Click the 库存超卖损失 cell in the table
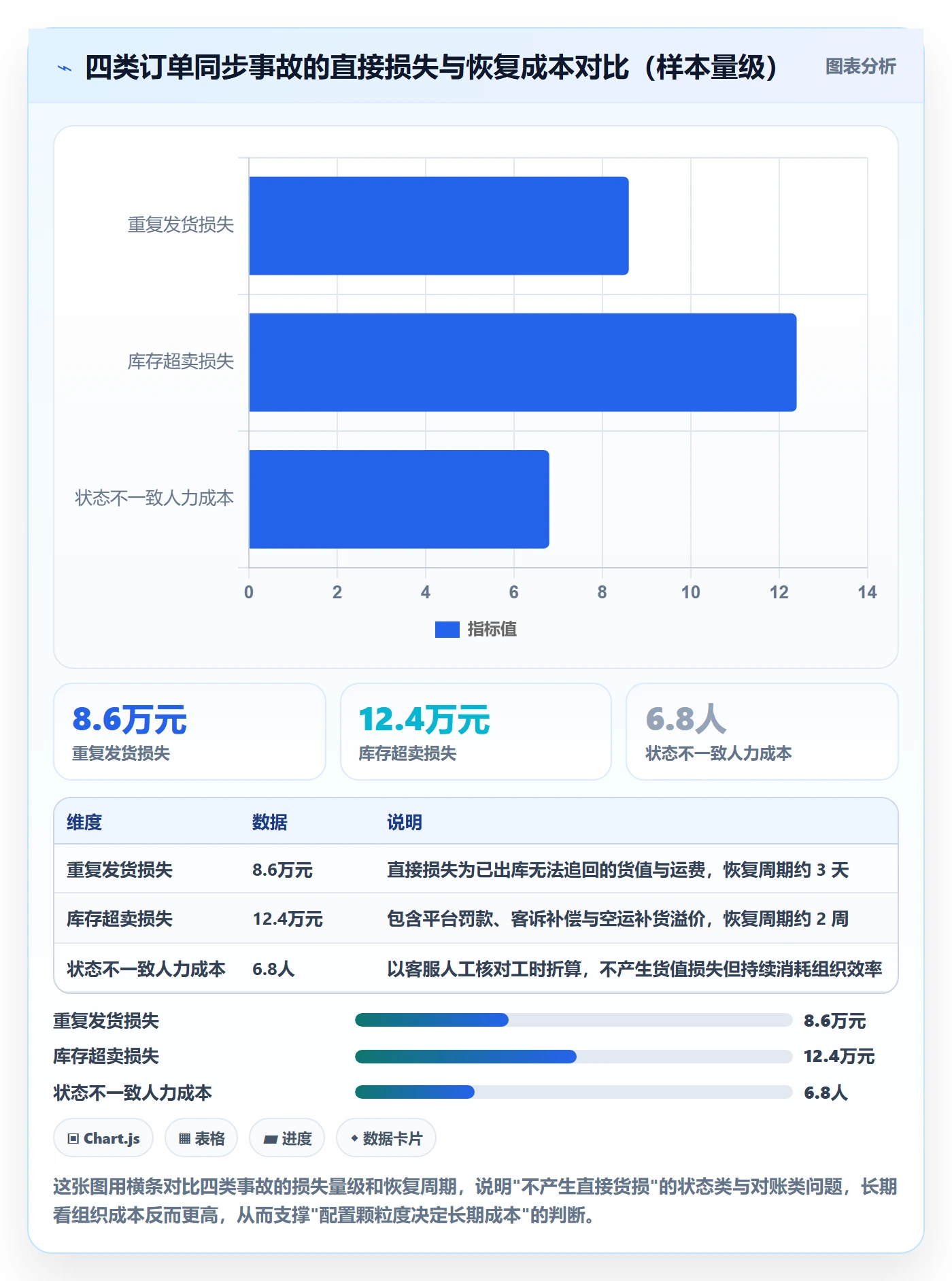This screenshot has width=952, height=1281. (120, 919)
